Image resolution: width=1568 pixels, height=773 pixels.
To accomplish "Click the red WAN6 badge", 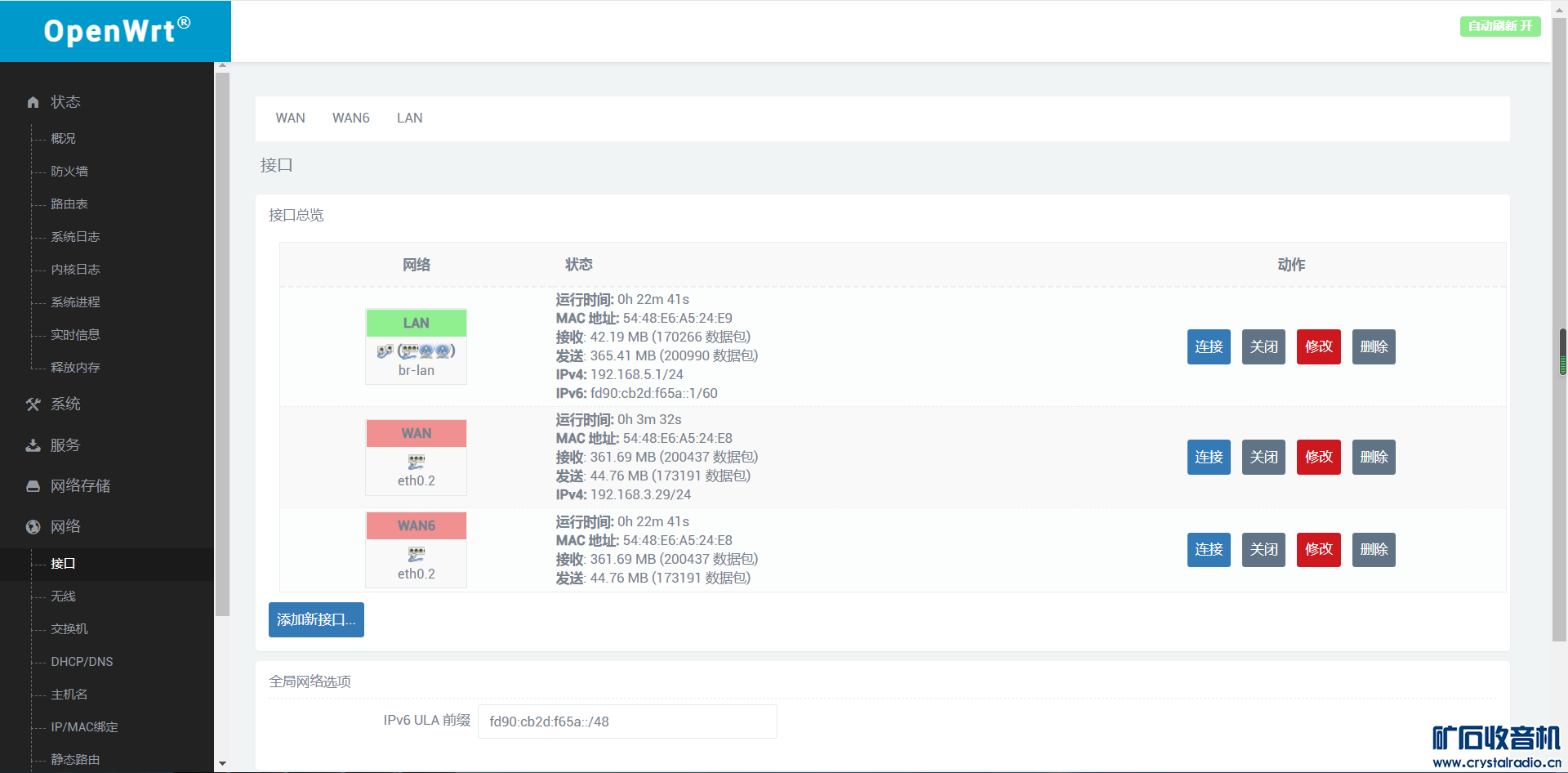I will 416,525.
